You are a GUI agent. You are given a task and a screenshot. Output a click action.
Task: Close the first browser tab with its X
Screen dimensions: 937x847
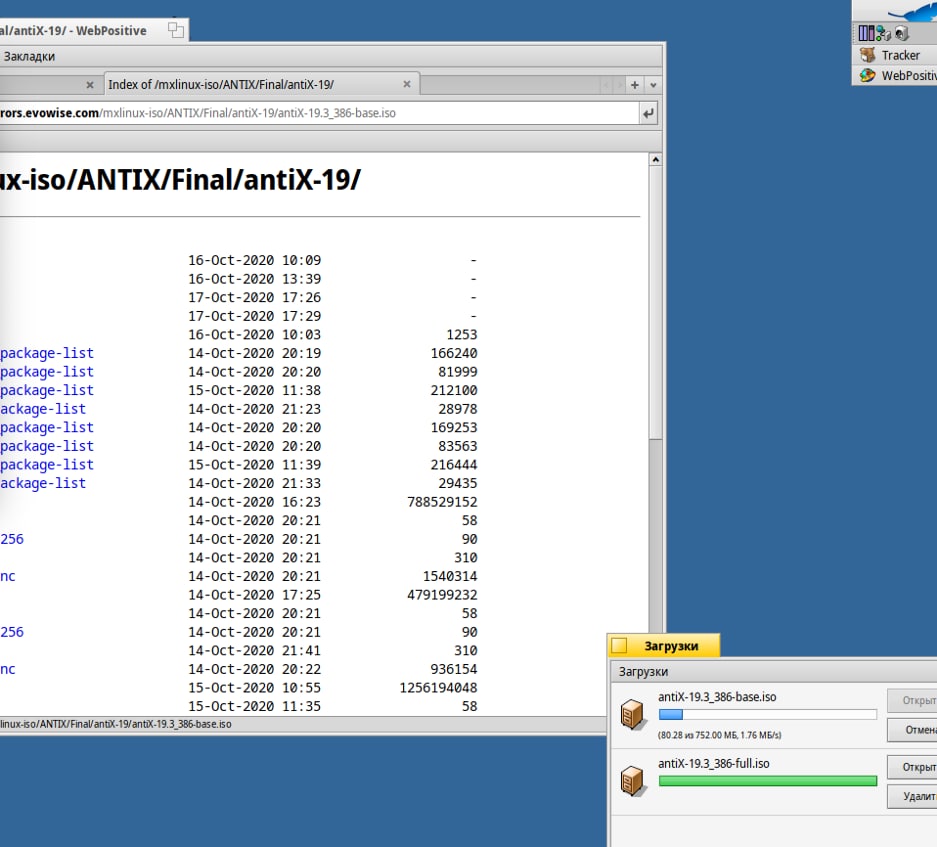click(90, 85)
